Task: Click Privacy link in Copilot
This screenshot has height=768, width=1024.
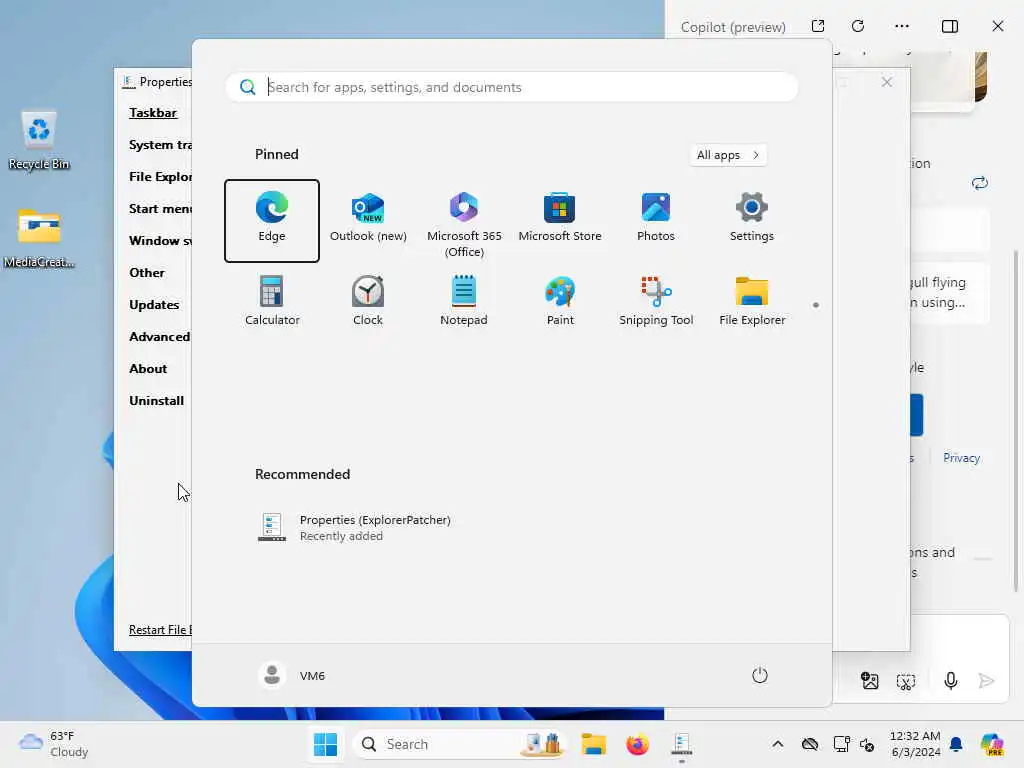Action: point(961,458)
